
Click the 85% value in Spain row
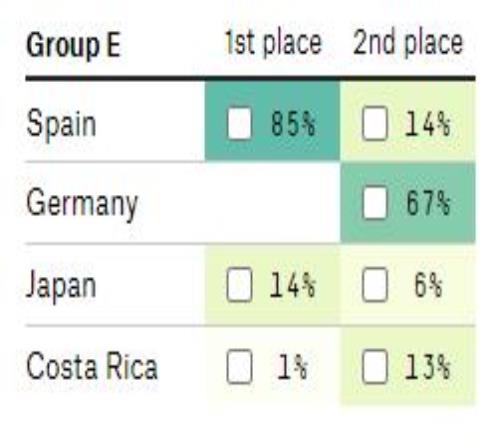coord(293,124)
